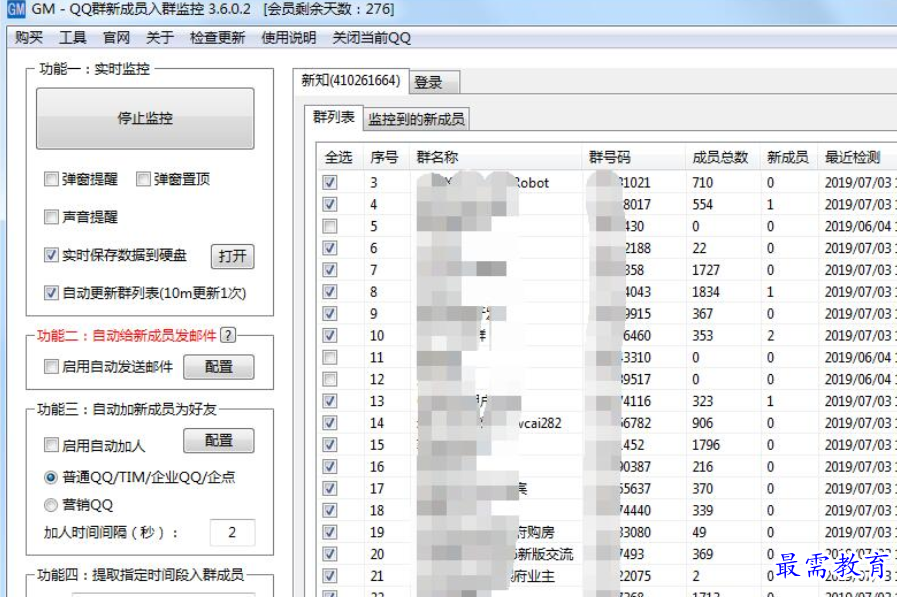This screenshot has width=897, height=597.
Task: Click 关闭当前QQ menu item
Action: click(372, 38)
